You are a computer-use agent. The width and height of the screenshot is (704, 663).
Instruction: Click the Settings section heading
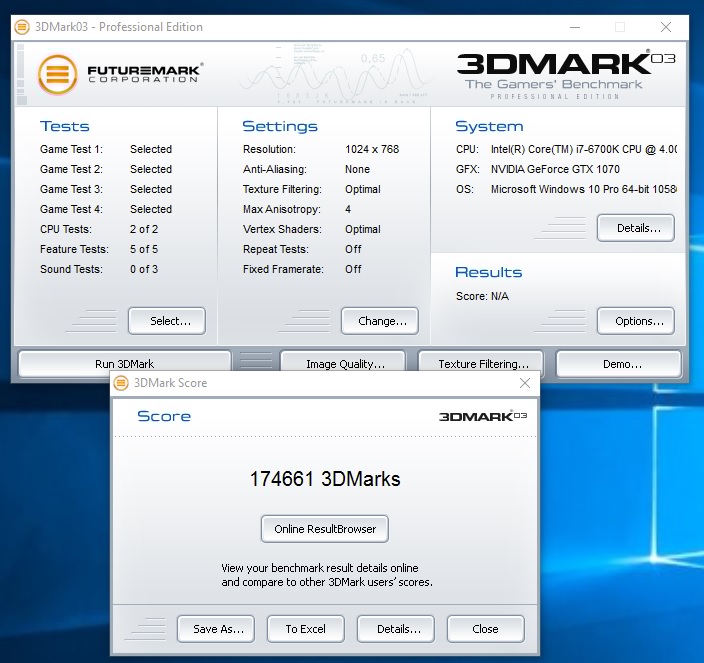click(280, 126)
